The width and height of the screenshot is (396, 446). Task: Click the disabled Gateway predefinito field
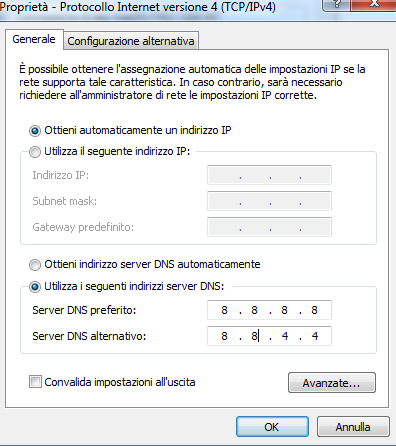tap(269, 227)
